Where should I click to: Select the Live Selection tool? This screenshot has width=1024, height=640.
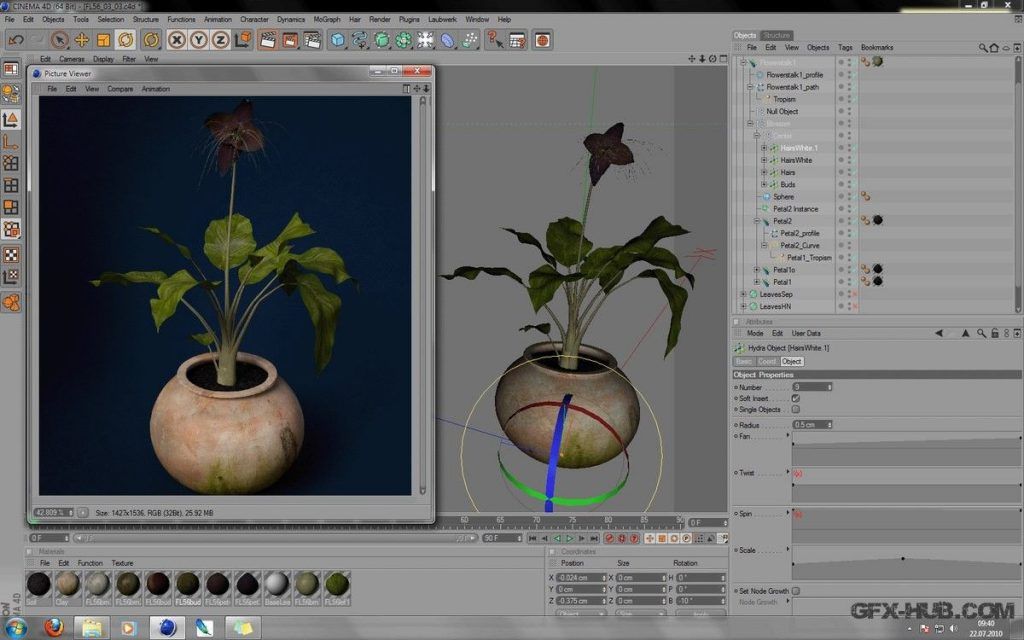[x=59, y=40]
